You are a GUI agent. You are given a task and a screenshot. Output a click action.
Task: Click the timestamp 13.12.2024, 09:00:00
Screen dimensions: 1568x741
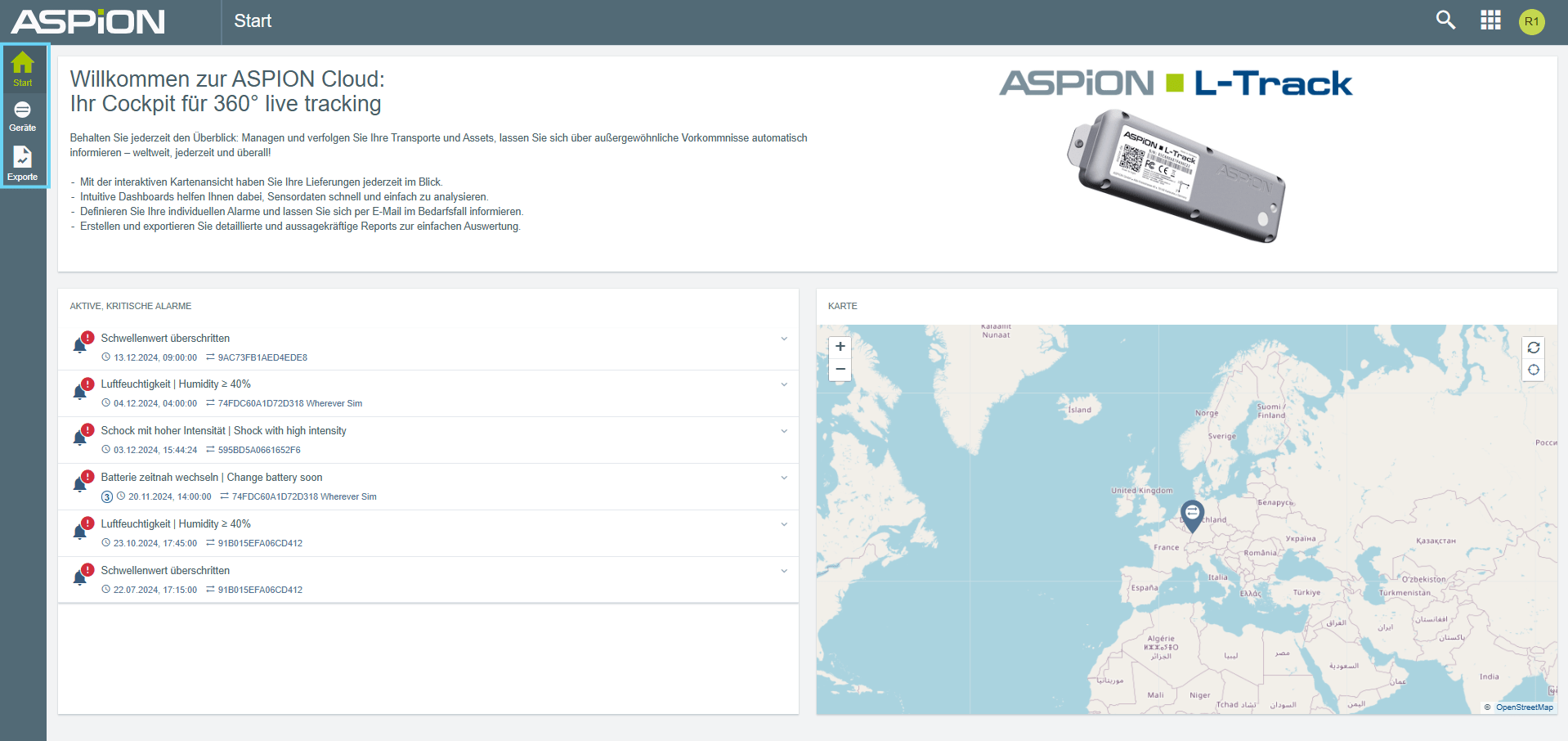[155, 357]
